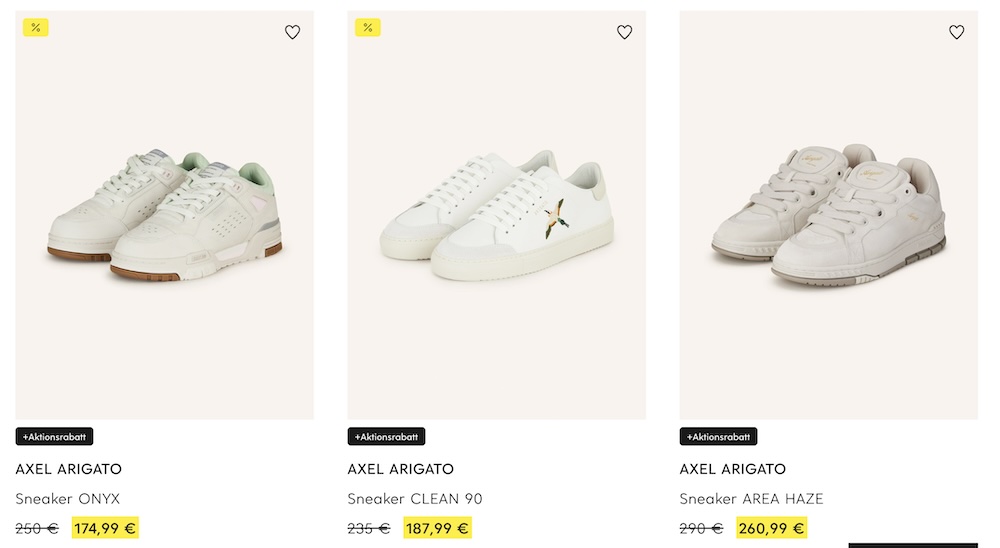Screen dimensions: 1000x548
Task: Click the 260,99 € sale price
Action: click(771, 528)
